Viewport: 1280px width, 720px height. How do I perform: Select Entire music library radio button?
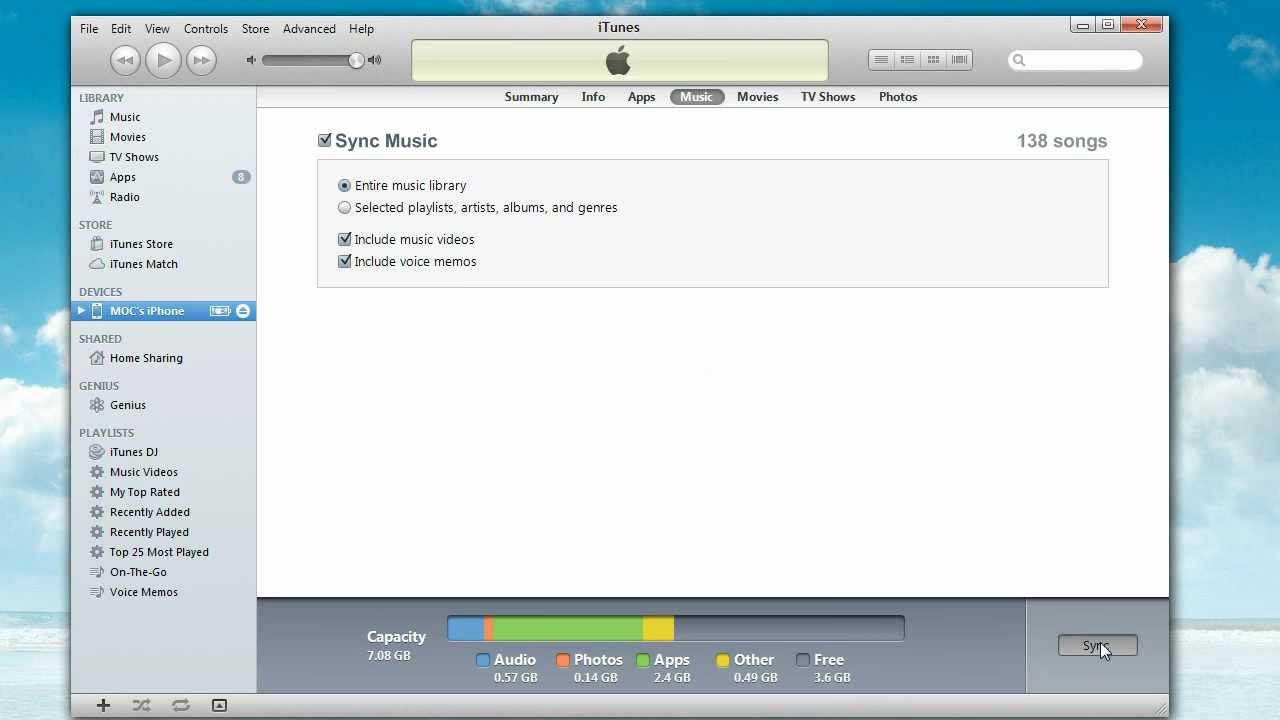344,186
